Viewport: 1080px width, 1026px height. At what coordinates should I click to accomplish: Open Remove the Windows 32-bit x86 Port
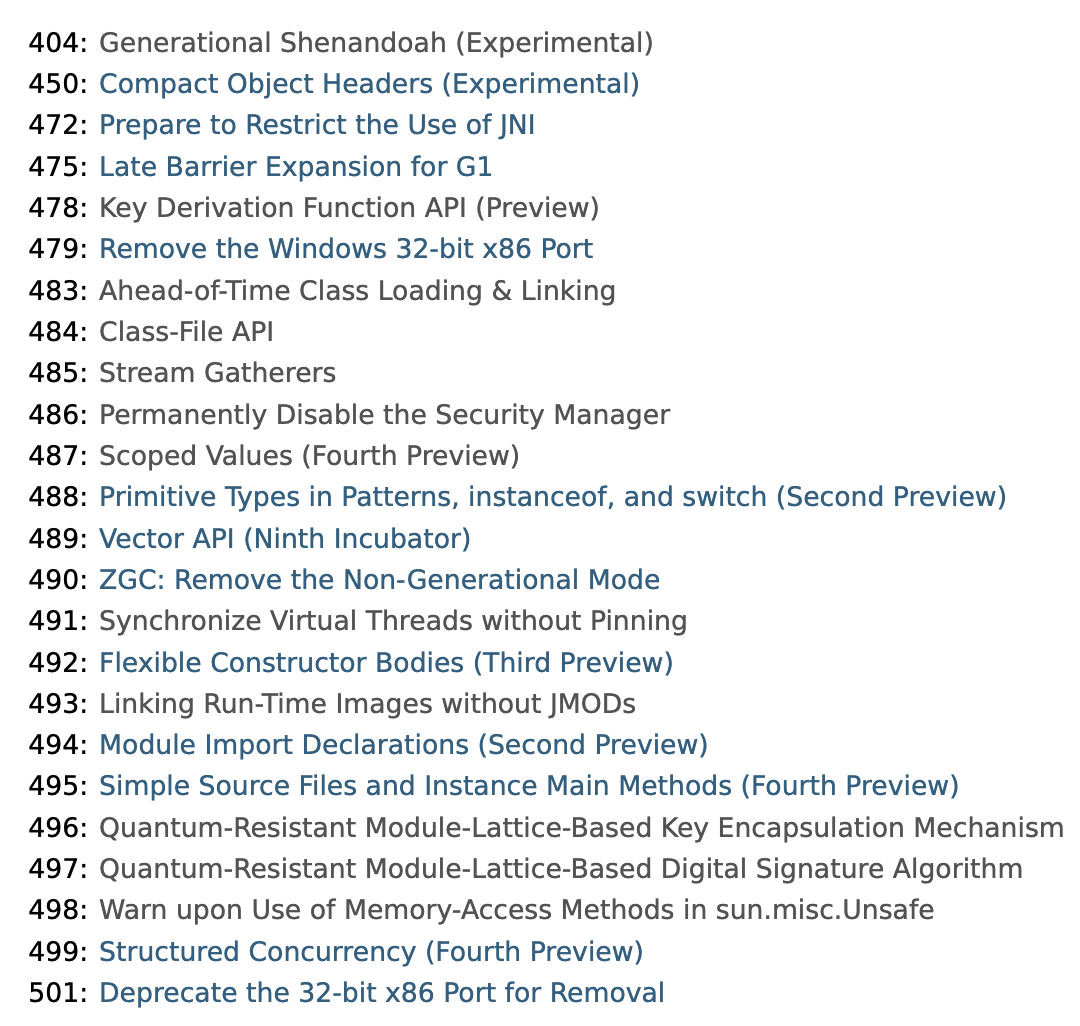346,249
